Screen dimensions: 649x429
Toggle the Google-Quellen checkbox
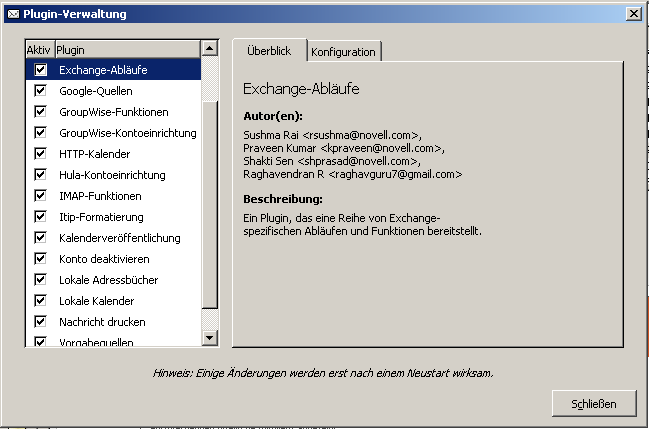[x=41, y=91]
